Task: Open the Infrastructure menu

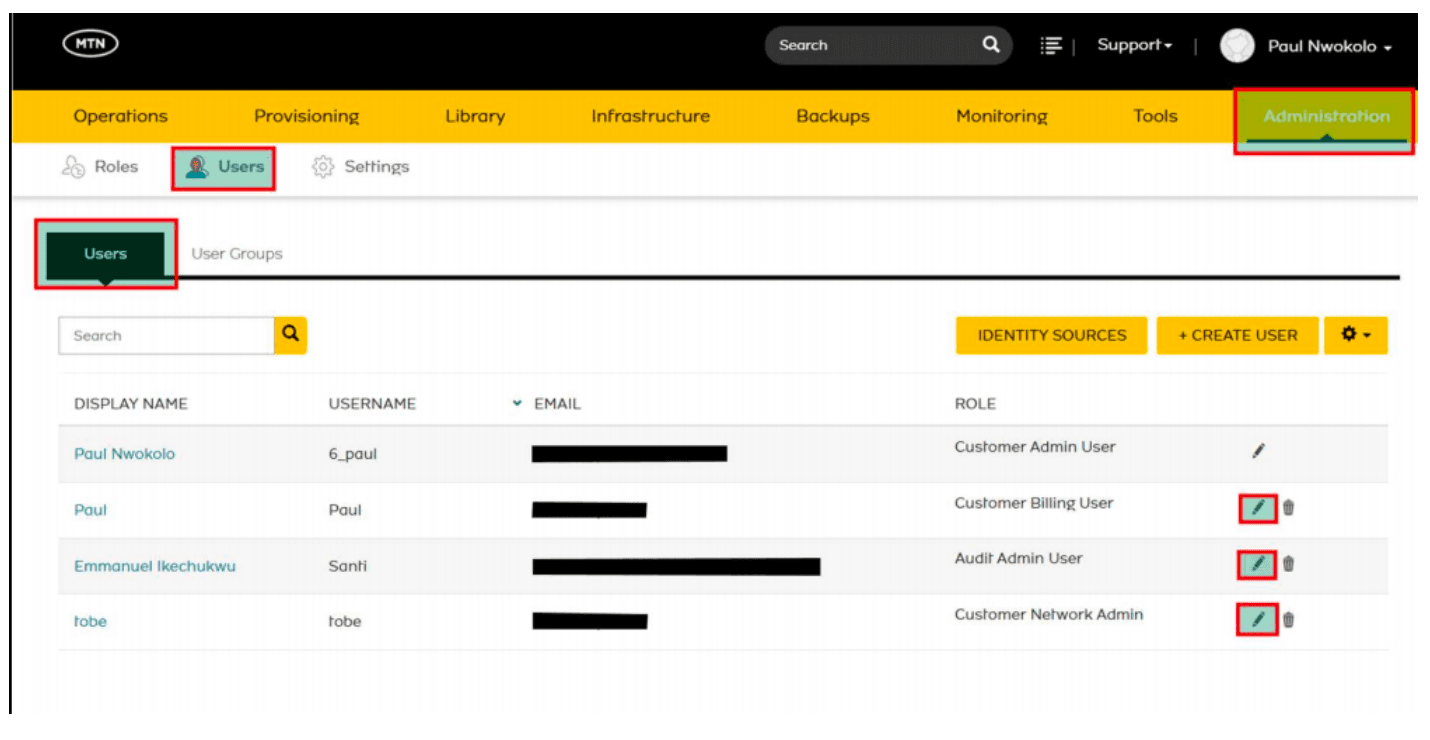Action: pyautogui.click(x=650, y=116)
